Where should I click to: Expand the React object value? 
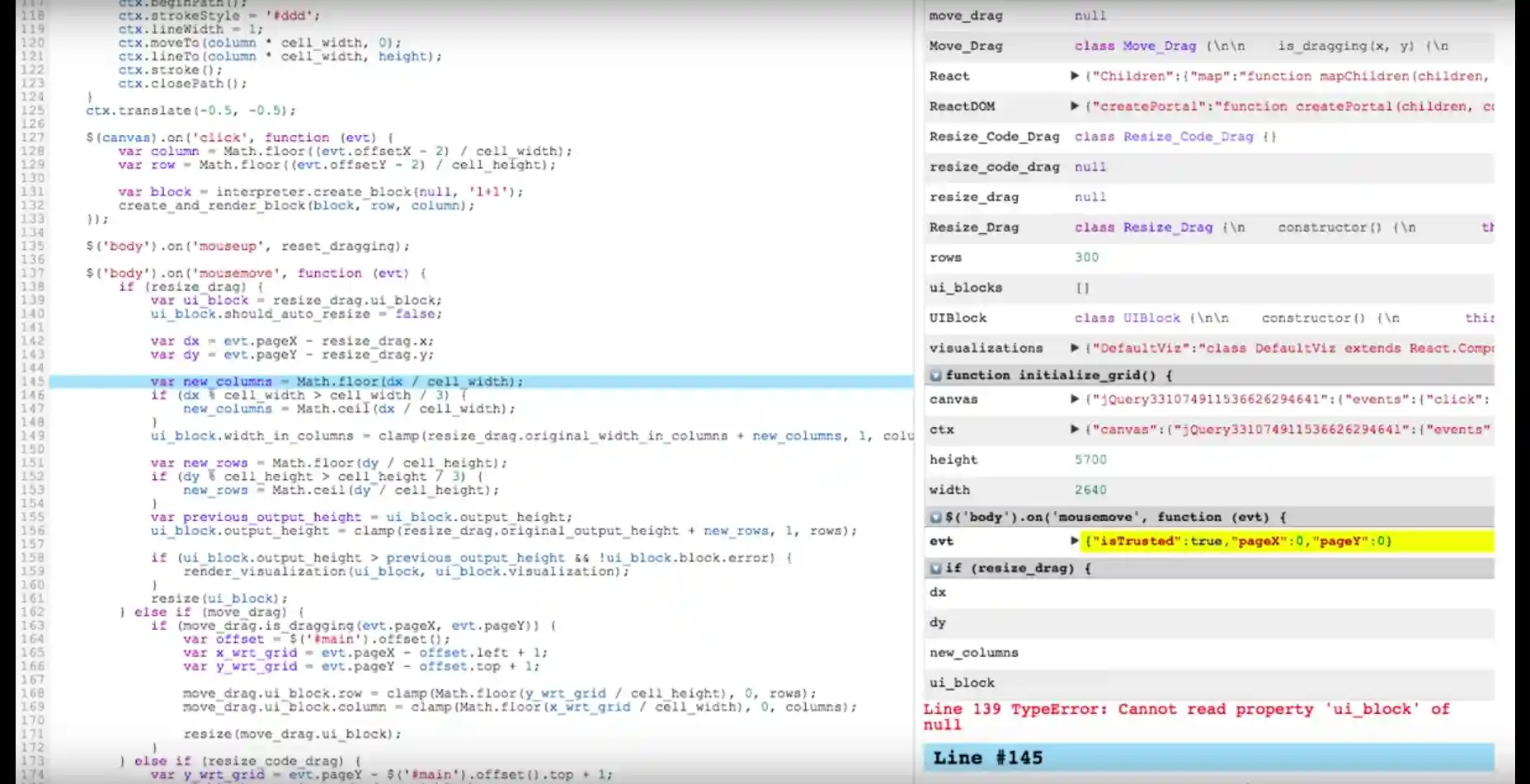(1074, 76)
